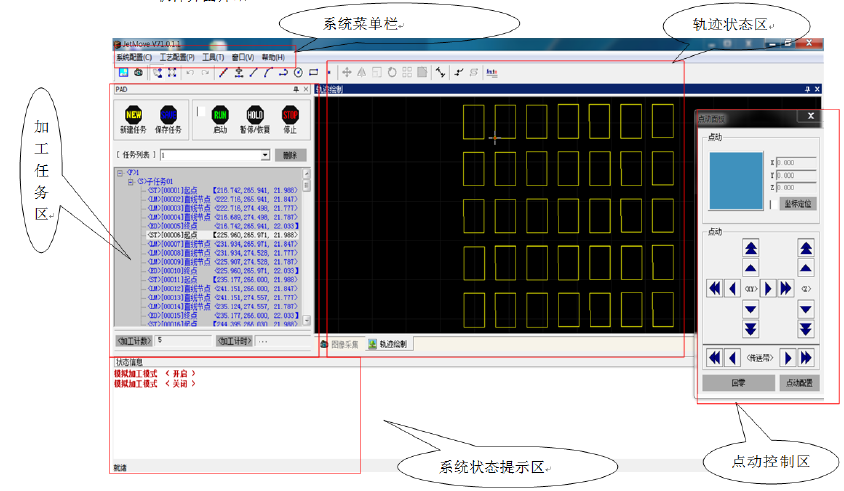Viewport: 844px width, 491px height.
Task: Click the 删除 button
Action: click(290, 155)
